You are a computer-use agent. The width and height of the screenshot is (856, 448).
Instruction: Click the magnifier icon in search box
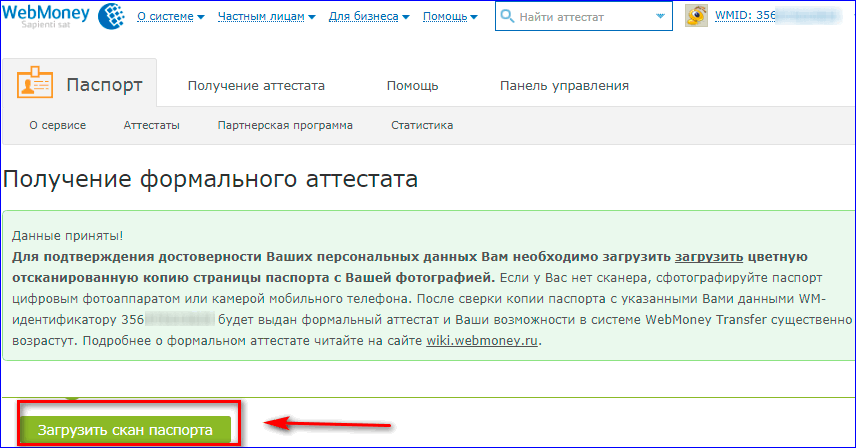pos(507,17)
